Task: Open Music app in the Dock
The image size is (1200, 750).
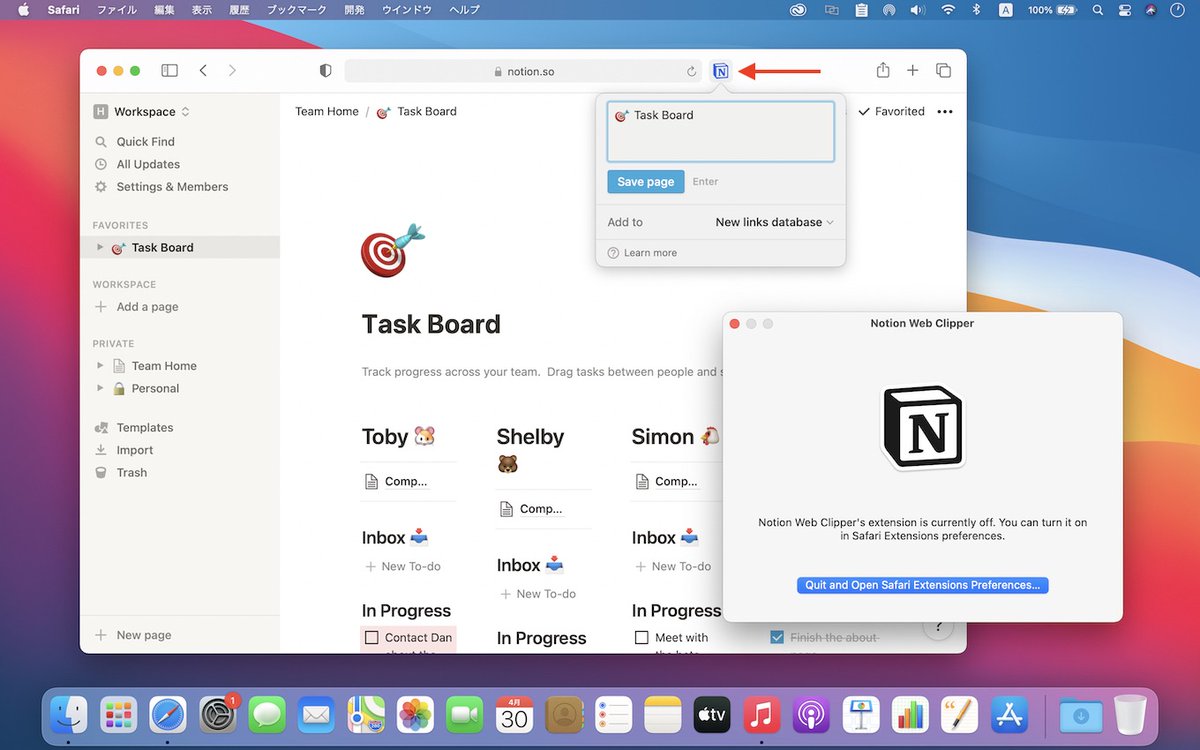Action: (762, 715)
